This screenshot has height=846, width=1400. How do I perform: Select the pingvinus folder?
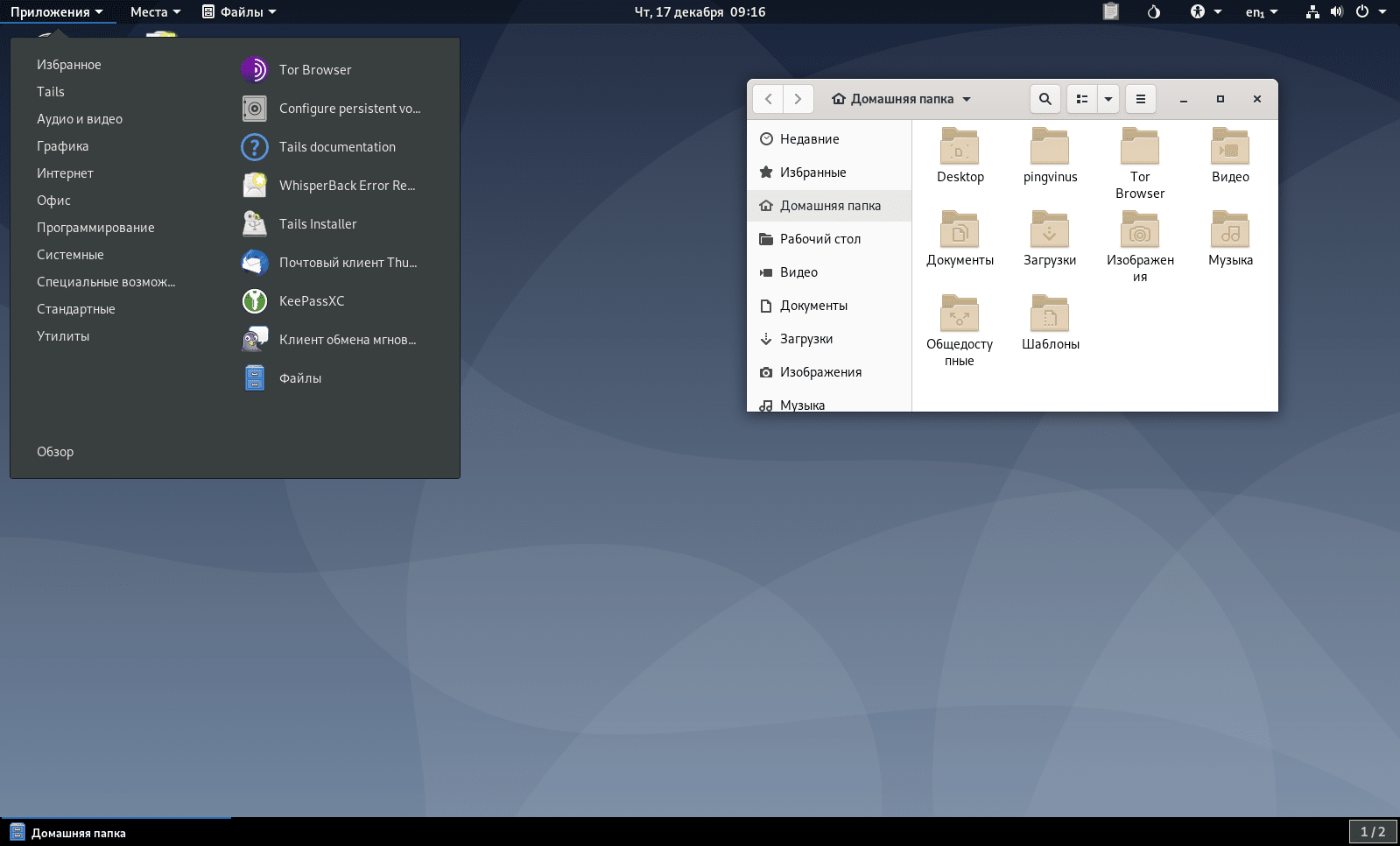[1050, 156]
